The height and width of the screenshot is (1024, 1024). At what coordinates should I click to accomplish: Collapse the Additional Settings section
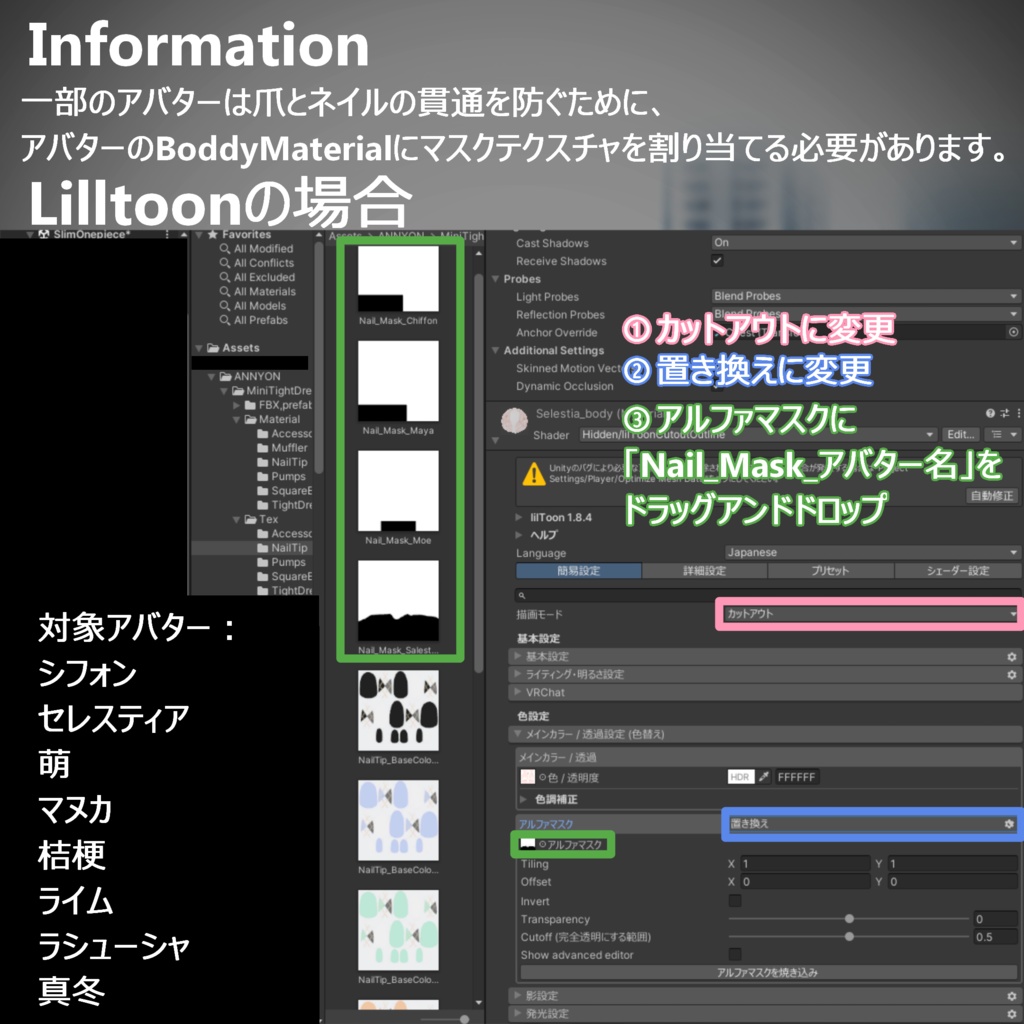coord(496,351)
